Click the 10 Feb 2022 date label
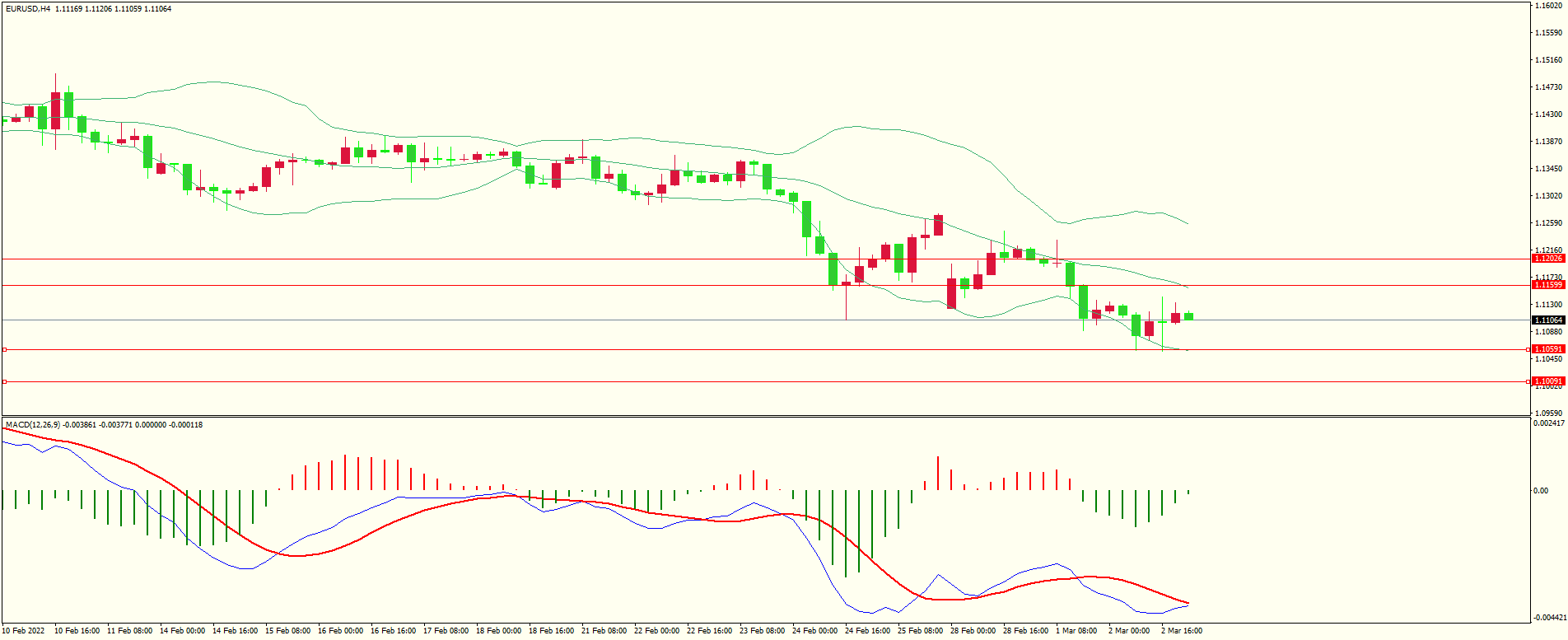The image size is (1568, 640). (23, 631)
